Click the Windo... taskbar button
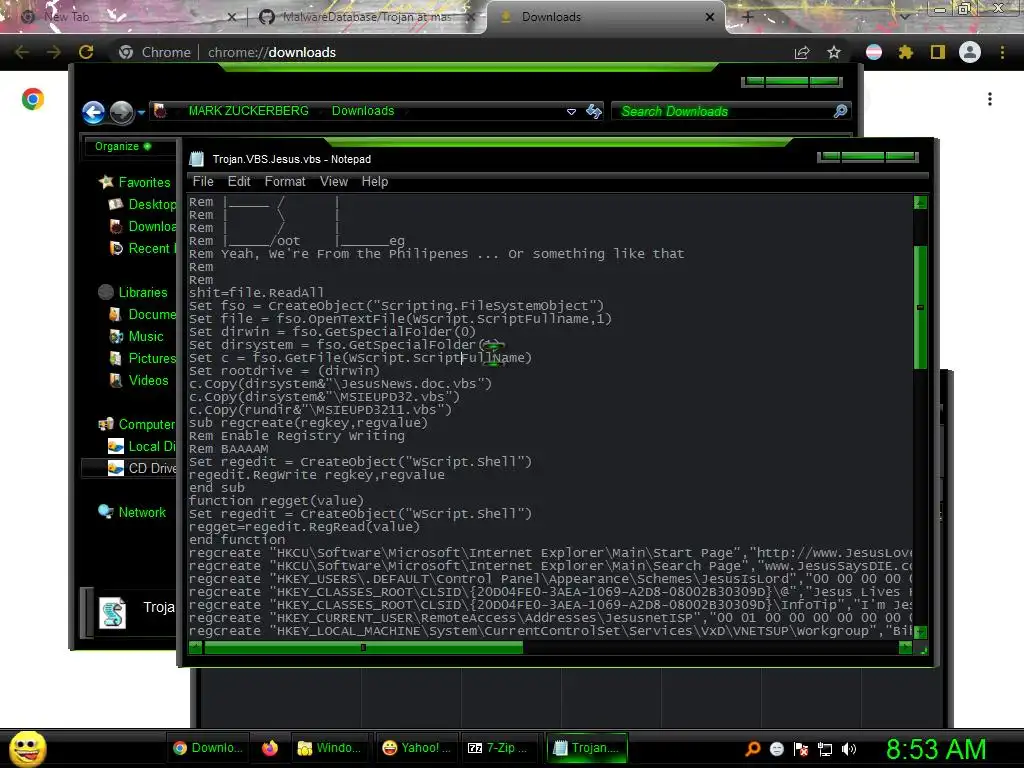This screenshot has height=768, width=1024. pos(329,748)
